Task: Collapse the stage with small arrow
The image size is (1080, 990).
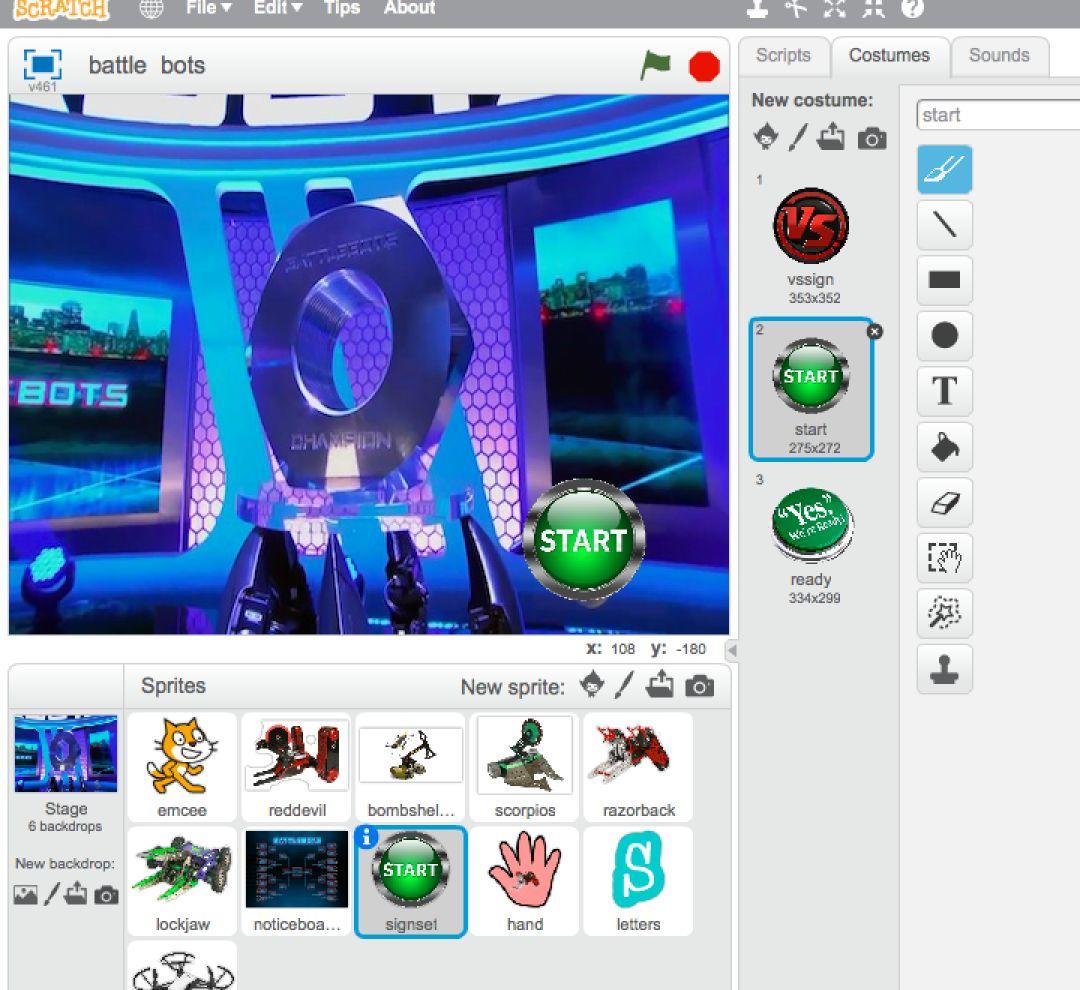Action: (732, 650)
